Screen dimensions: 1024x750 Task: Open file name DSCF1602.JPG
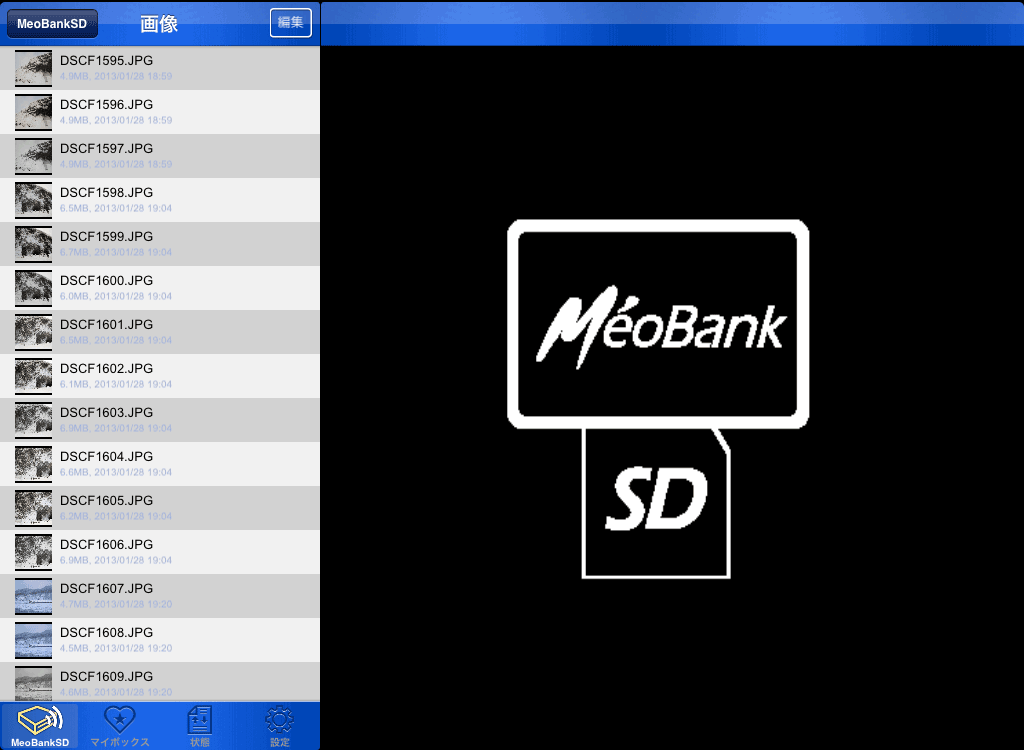(106, 368)
